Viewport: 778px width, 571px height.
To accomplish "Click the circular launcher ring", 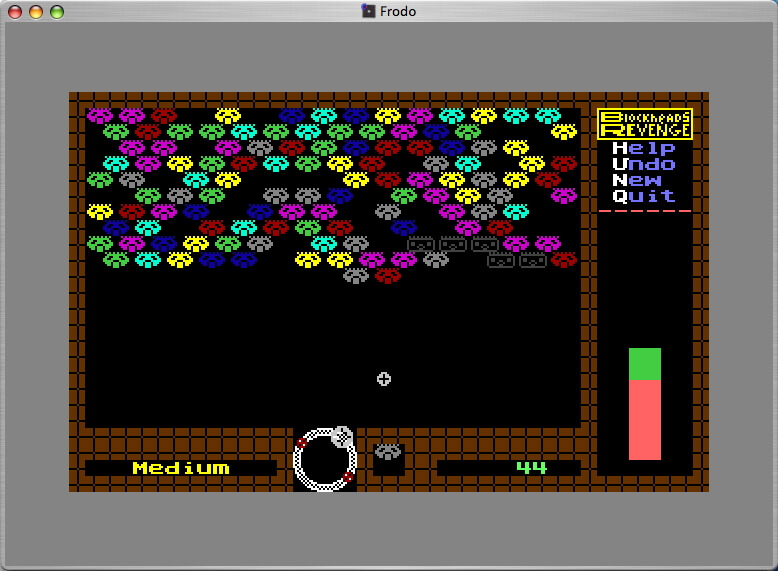I will pyautogui.click(x=325, y=460).
